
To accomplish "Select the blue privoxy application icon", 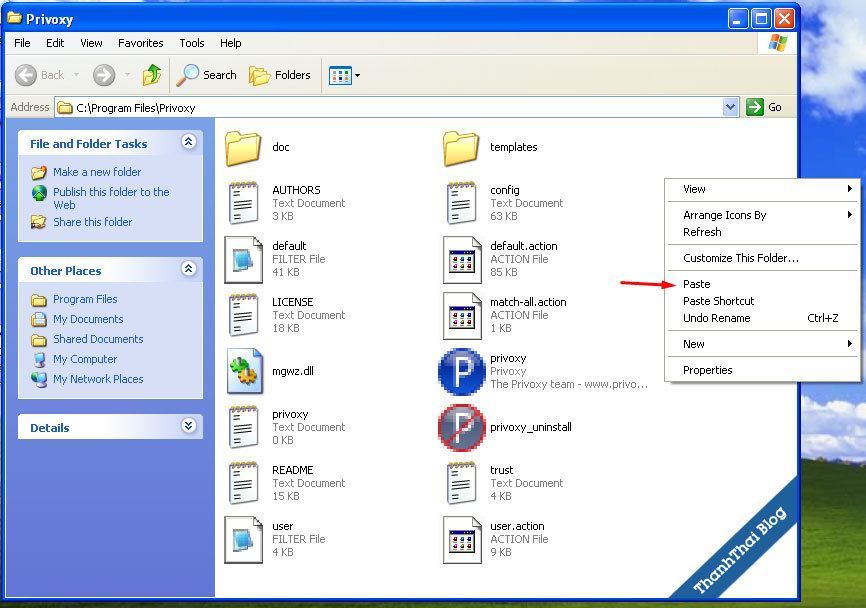I will point(462,371).
